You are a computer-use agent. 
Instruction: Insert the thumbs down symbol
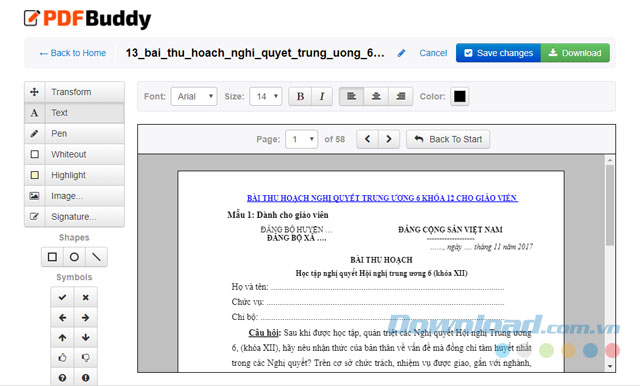(x=85, y=358)
